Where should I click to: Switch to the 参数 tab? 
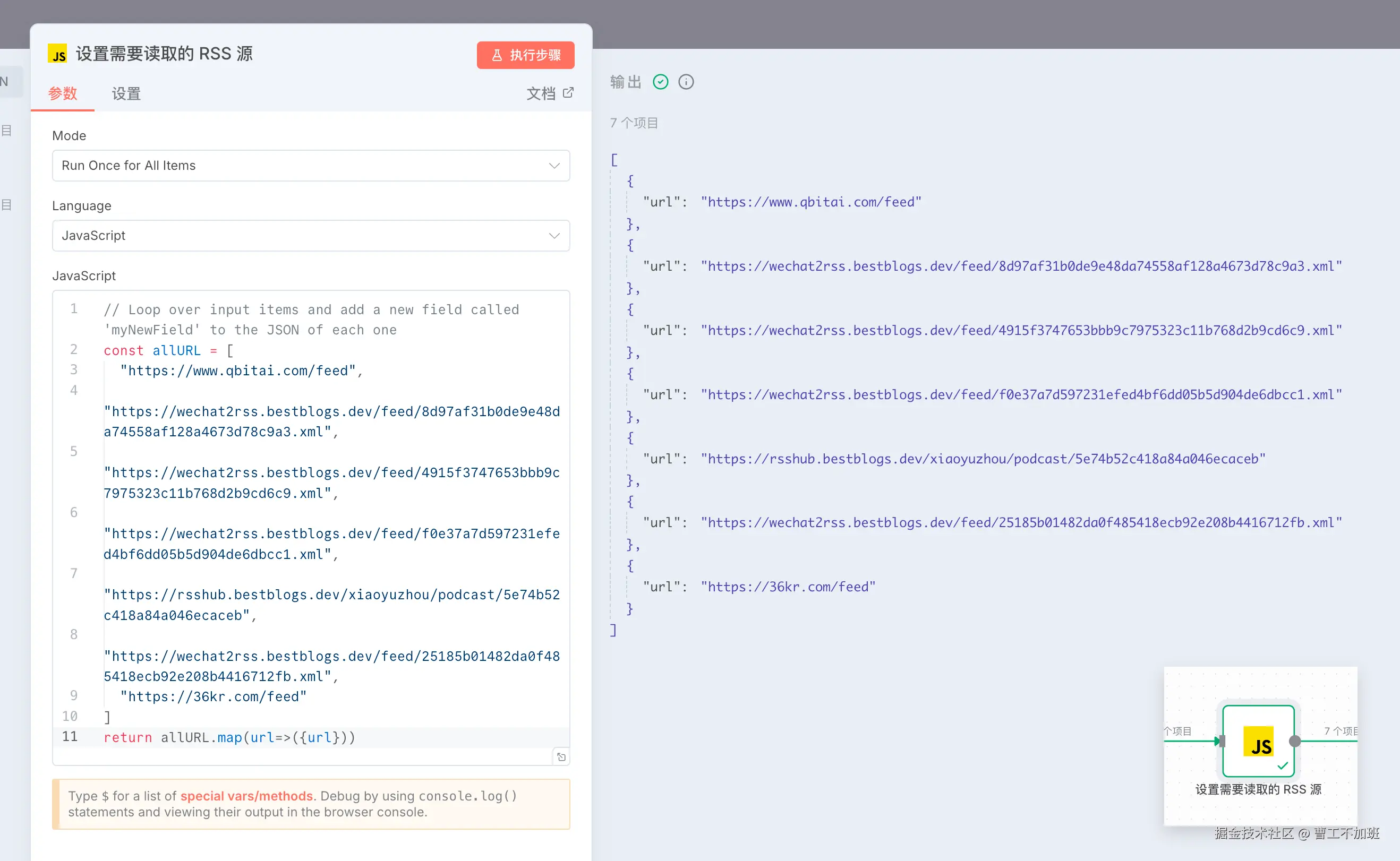click(62, 93)
